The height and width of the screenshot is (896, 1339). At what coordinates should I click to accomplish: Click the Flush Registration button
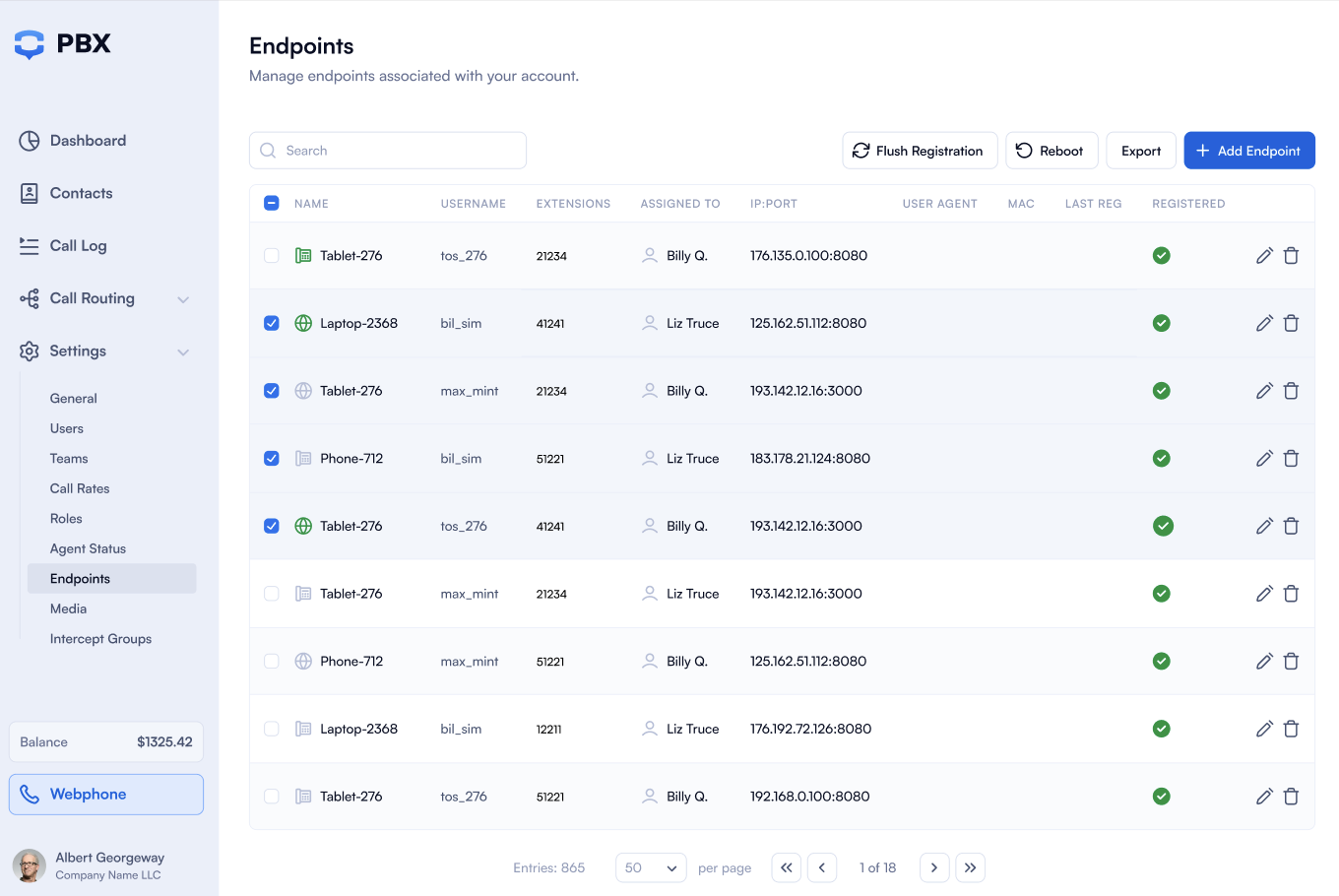(x=919, y=151)
